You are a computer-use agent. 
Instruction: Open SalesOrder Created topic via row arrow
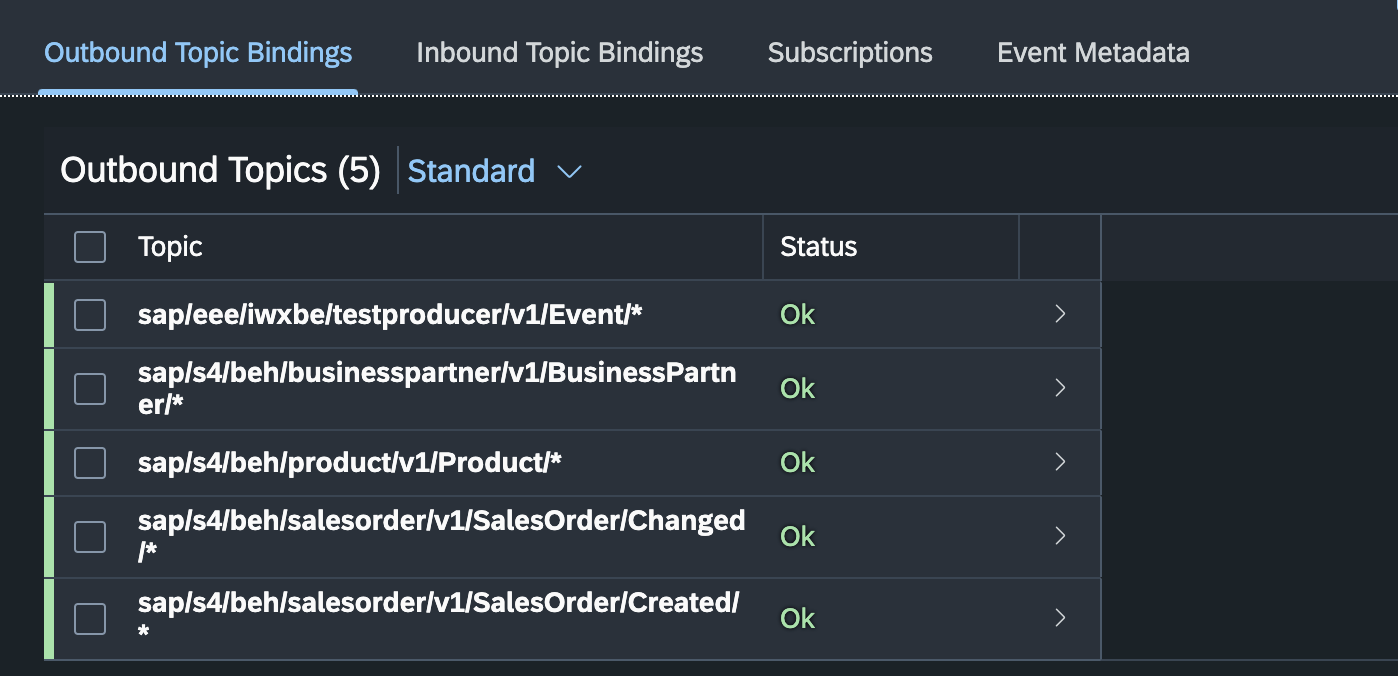[x=1060, y=618]
